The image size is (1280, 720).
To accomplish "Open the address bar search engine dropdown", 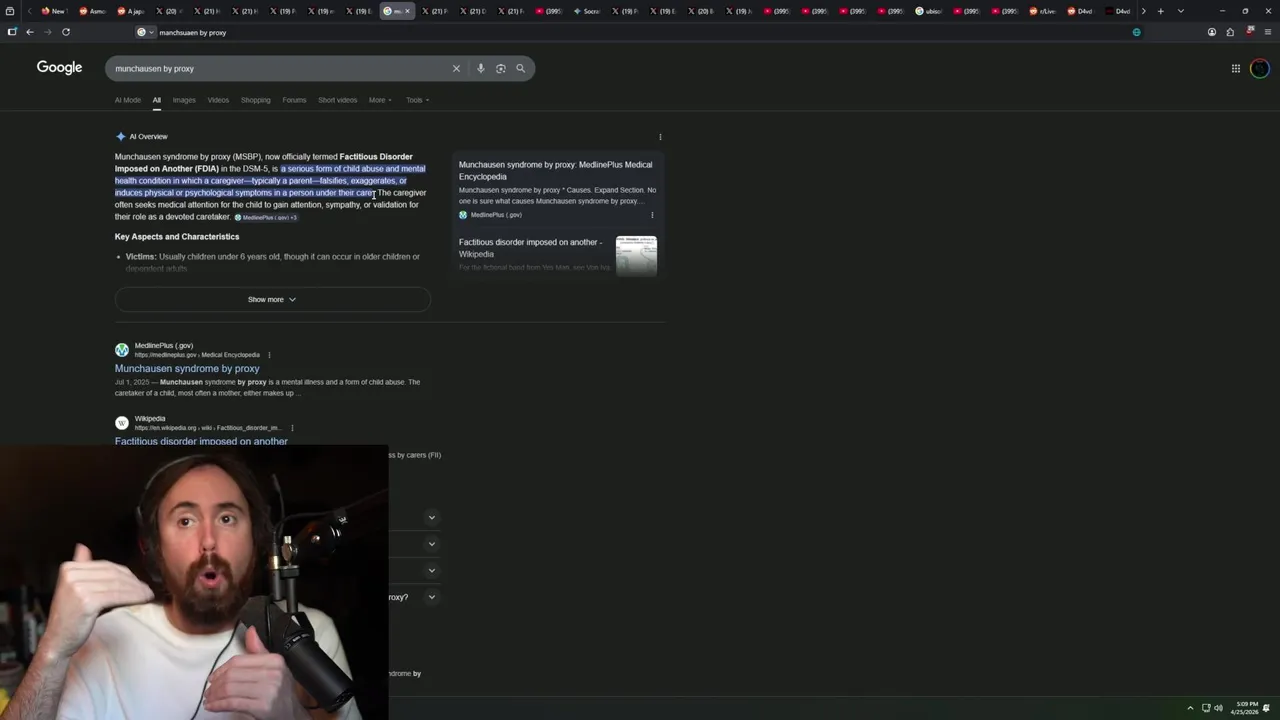I will (145, 32).
